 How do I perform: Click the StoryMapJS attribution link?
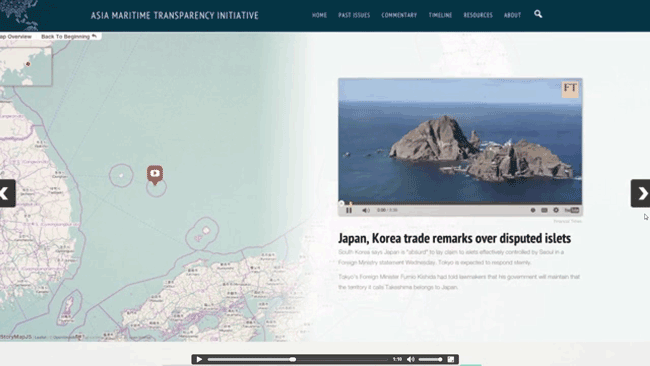pyautogui.click(x=16, y=337)
